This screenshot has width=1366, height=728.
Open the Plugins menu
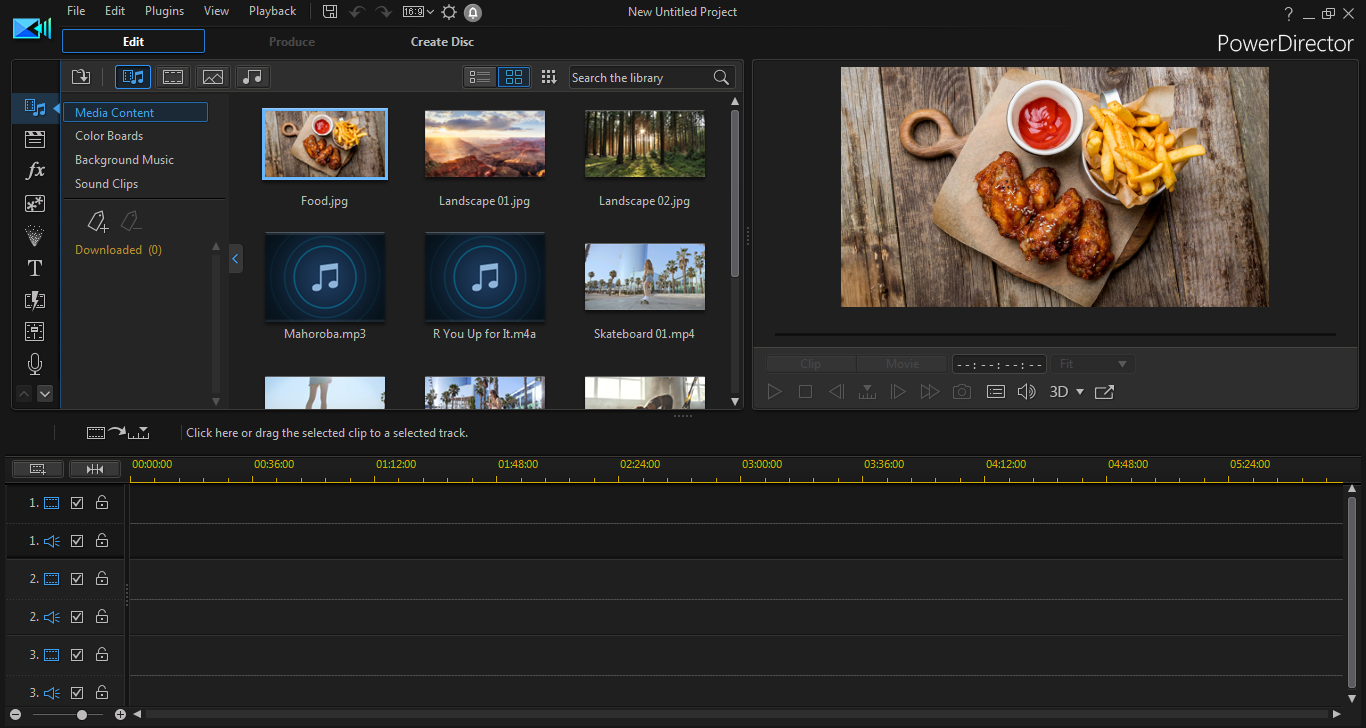click(x=164, y=11)
